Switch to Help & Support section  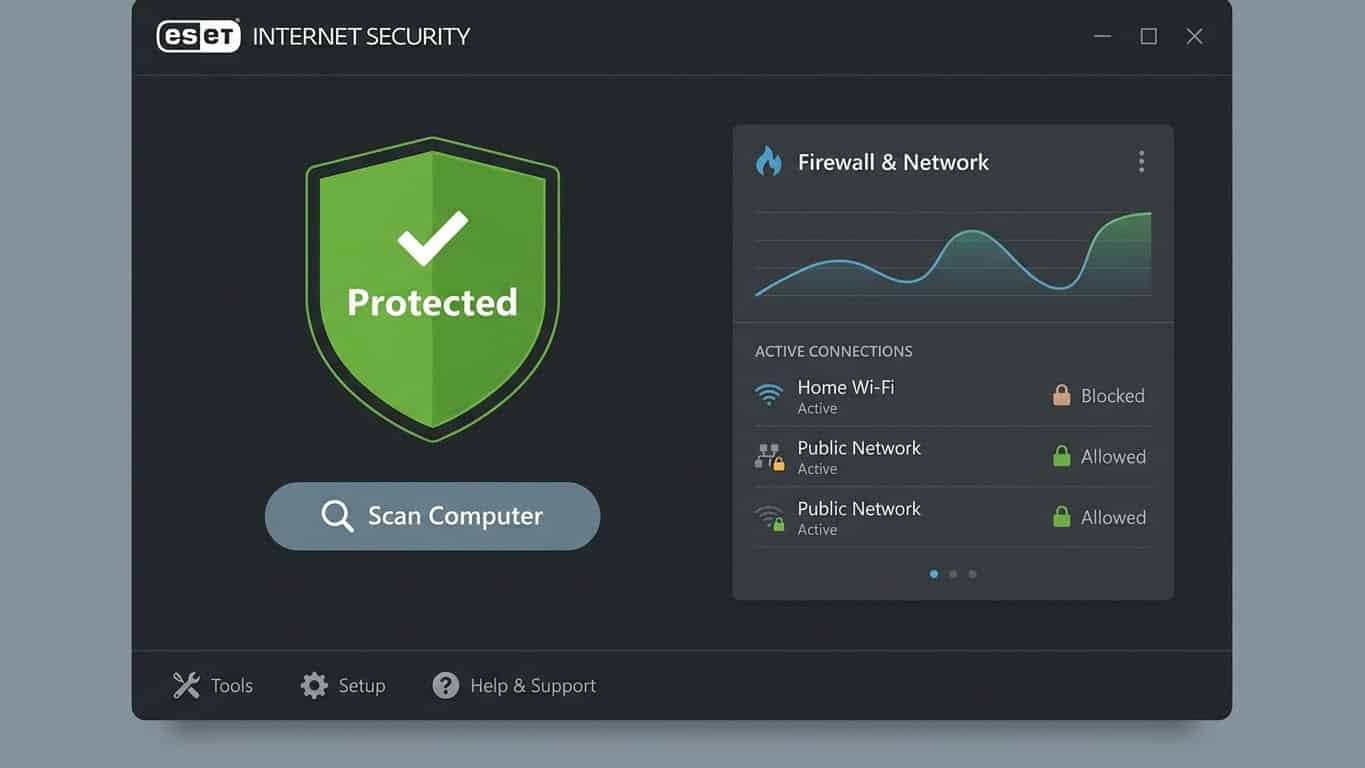coord(512,685)
